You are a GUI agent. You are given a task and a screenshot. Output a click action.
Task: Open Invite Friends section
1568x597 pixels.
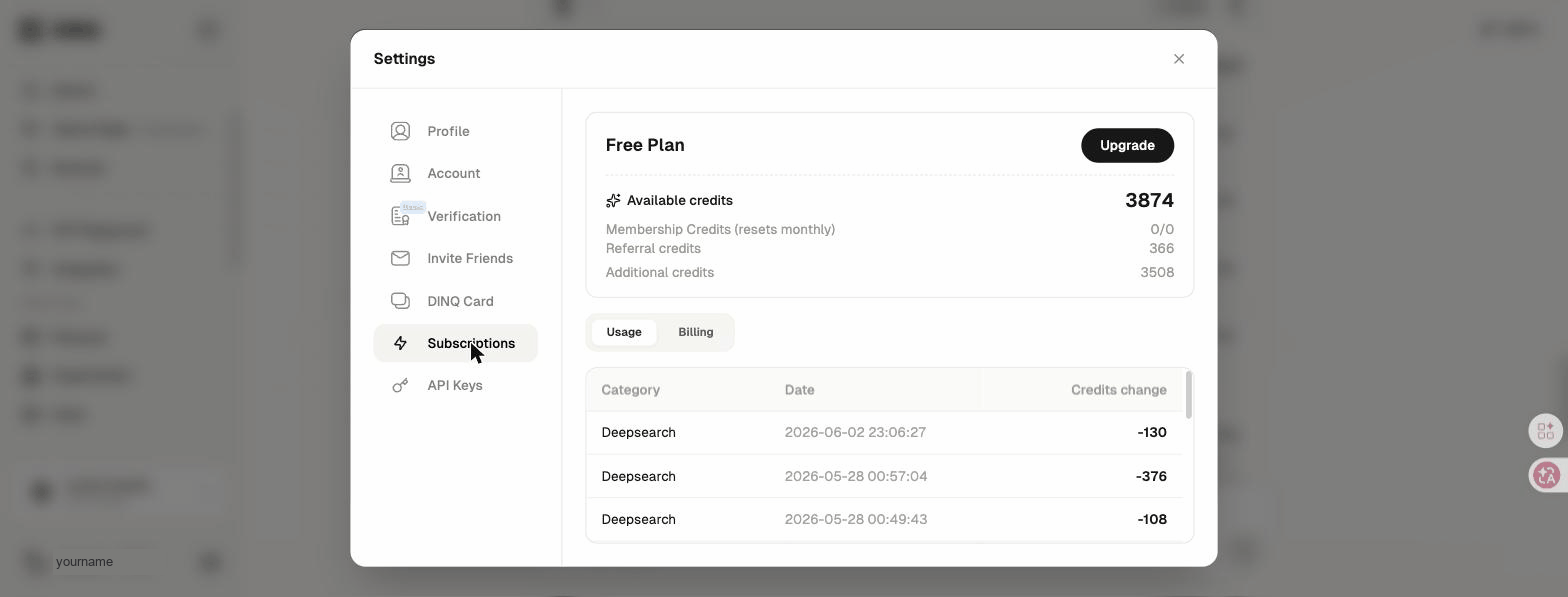(455, 258)
